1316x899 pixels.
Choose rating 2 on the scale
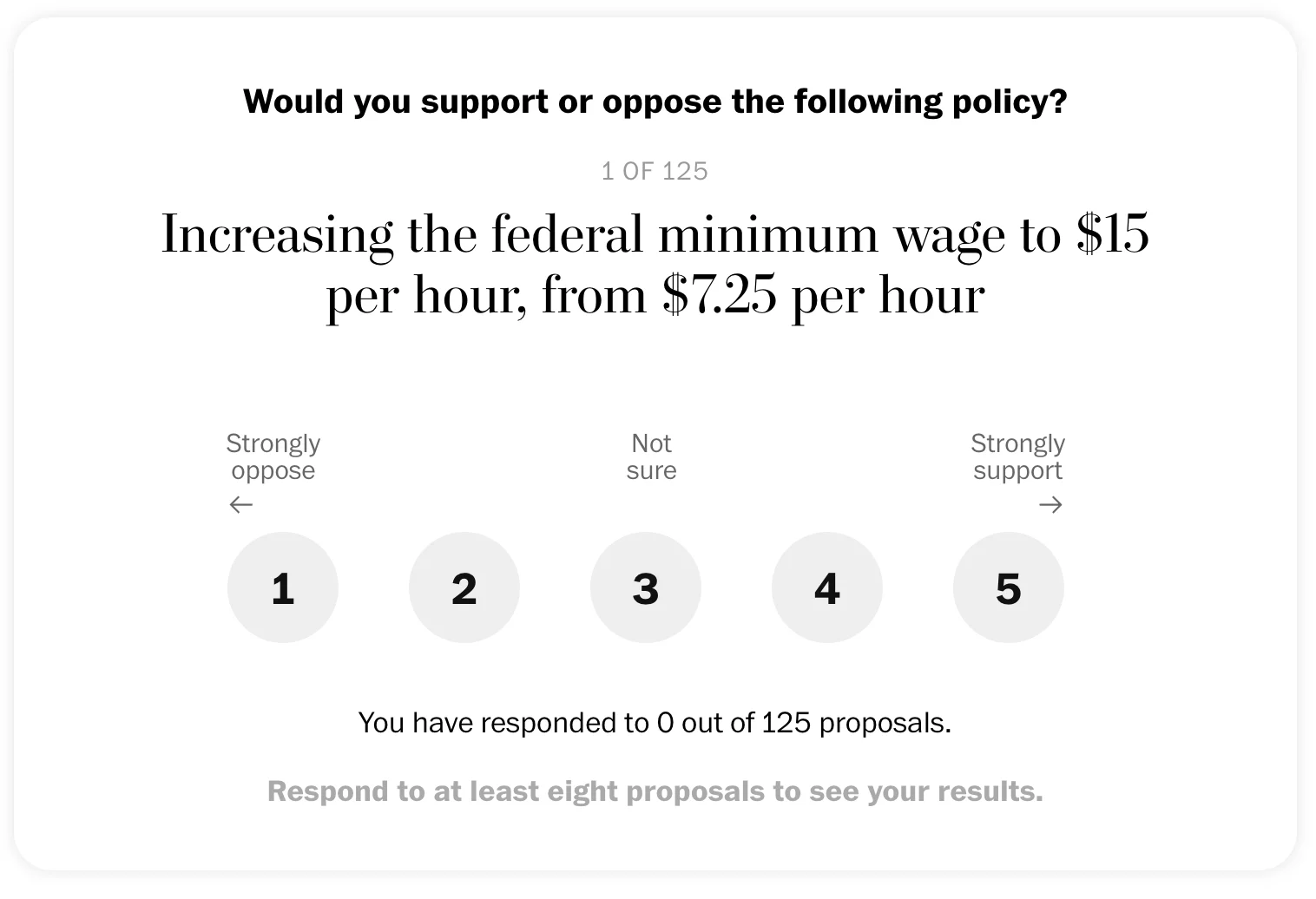(x=464, y=588)
